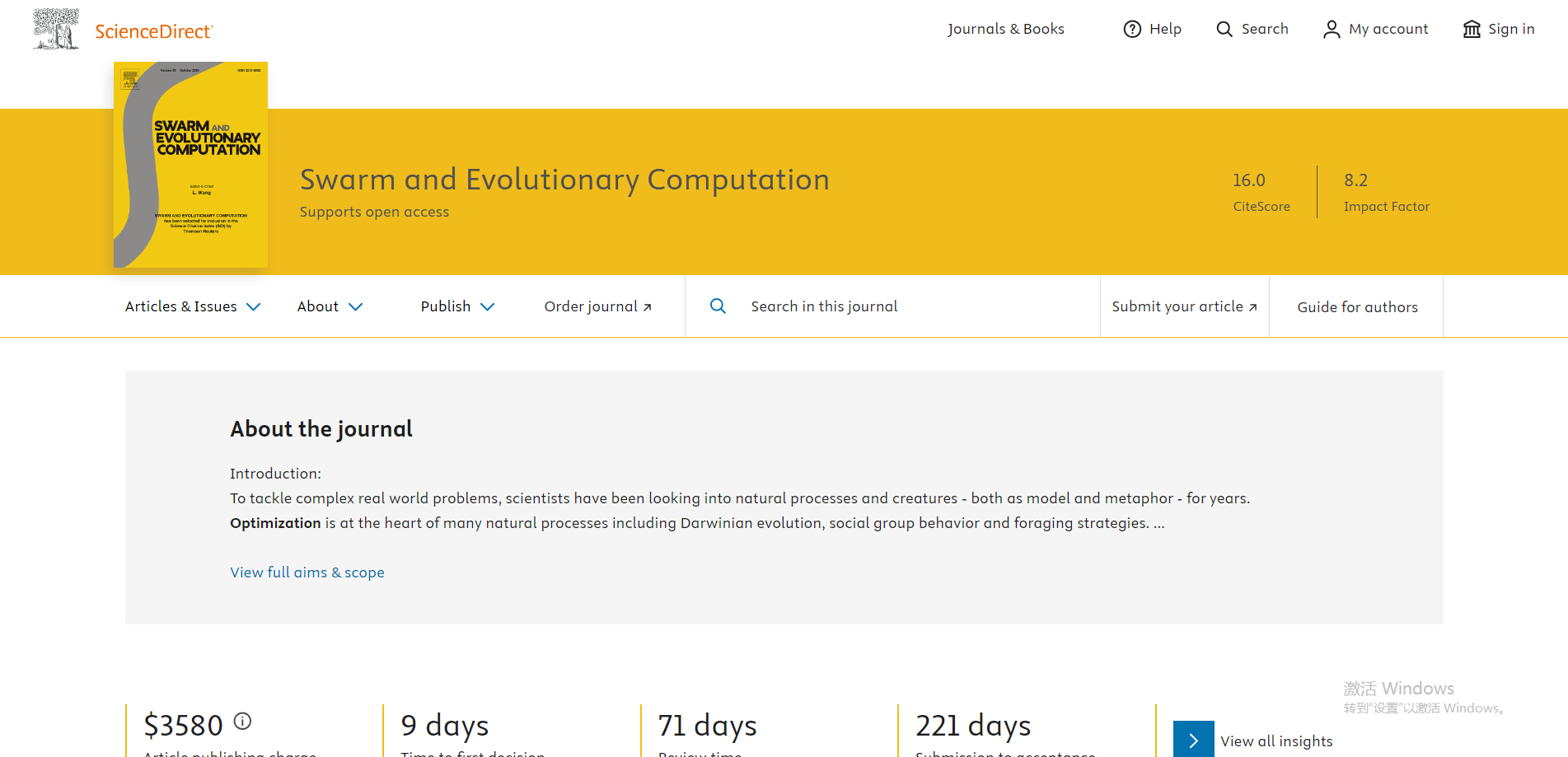Open Guide for authors
The height and width of the screenshot is (757, 1568).
[x=1357, y=306]
